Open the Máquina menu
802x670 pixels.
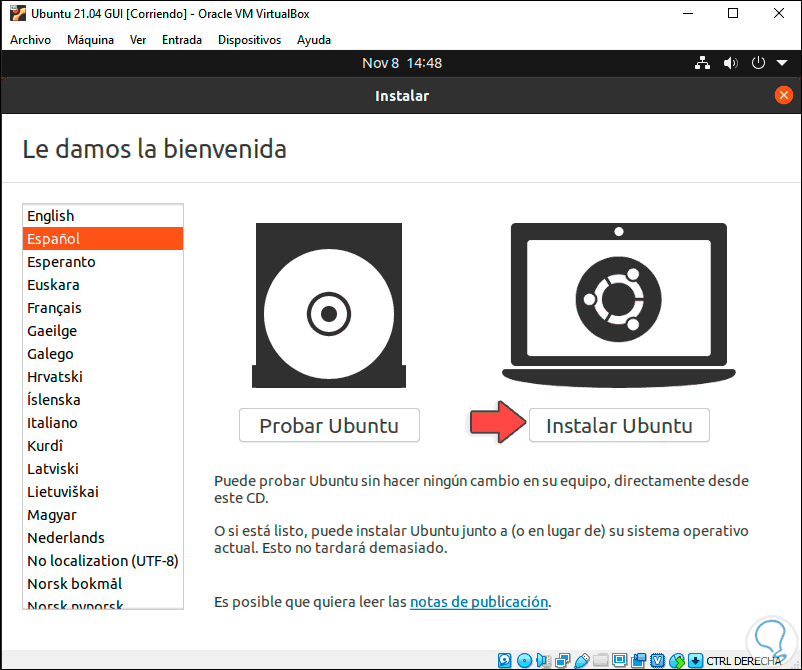click(91, 40)
